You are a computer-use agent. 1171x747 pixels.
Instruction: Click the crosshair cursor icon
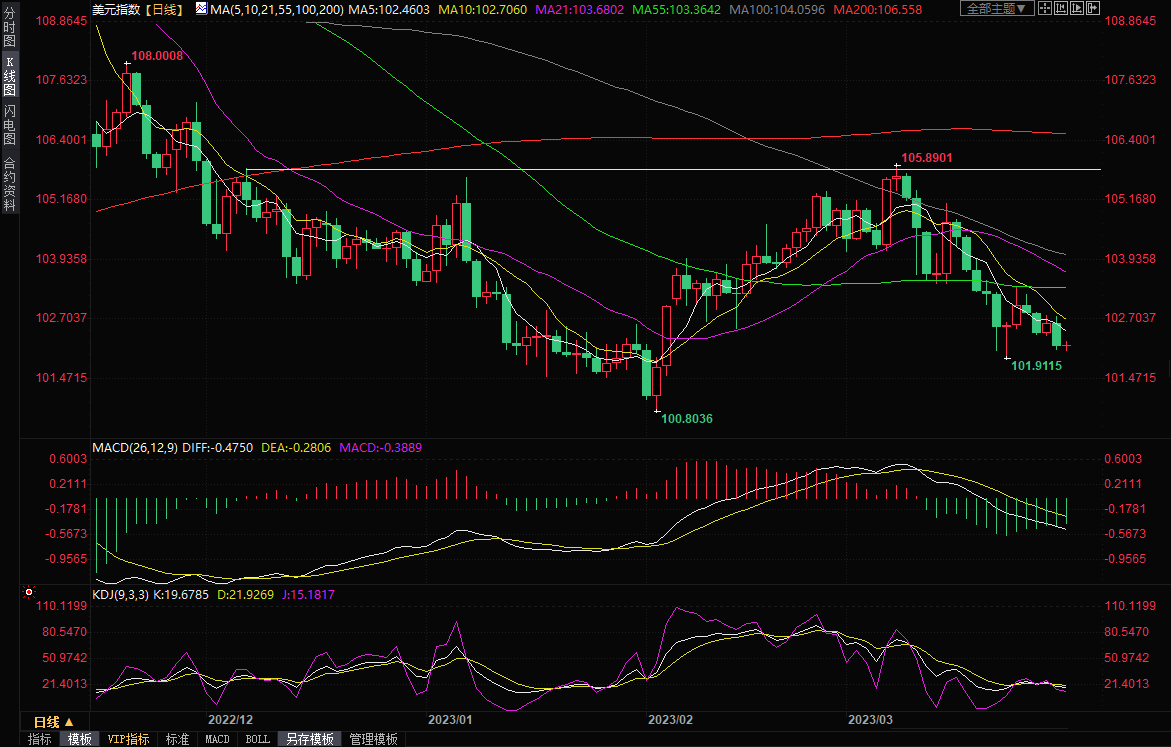pyautogui.click(x=1044, y=9)
